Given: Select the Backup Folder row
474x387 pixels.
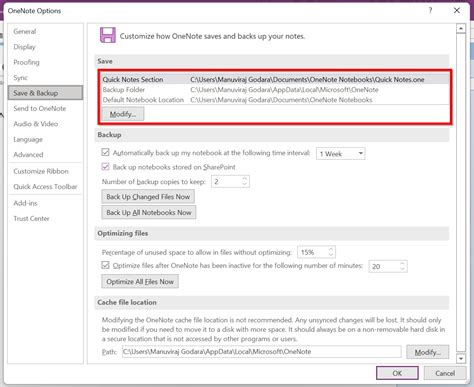Looking at the screenshot, I should pyautogui.click(x=275, y=90).
